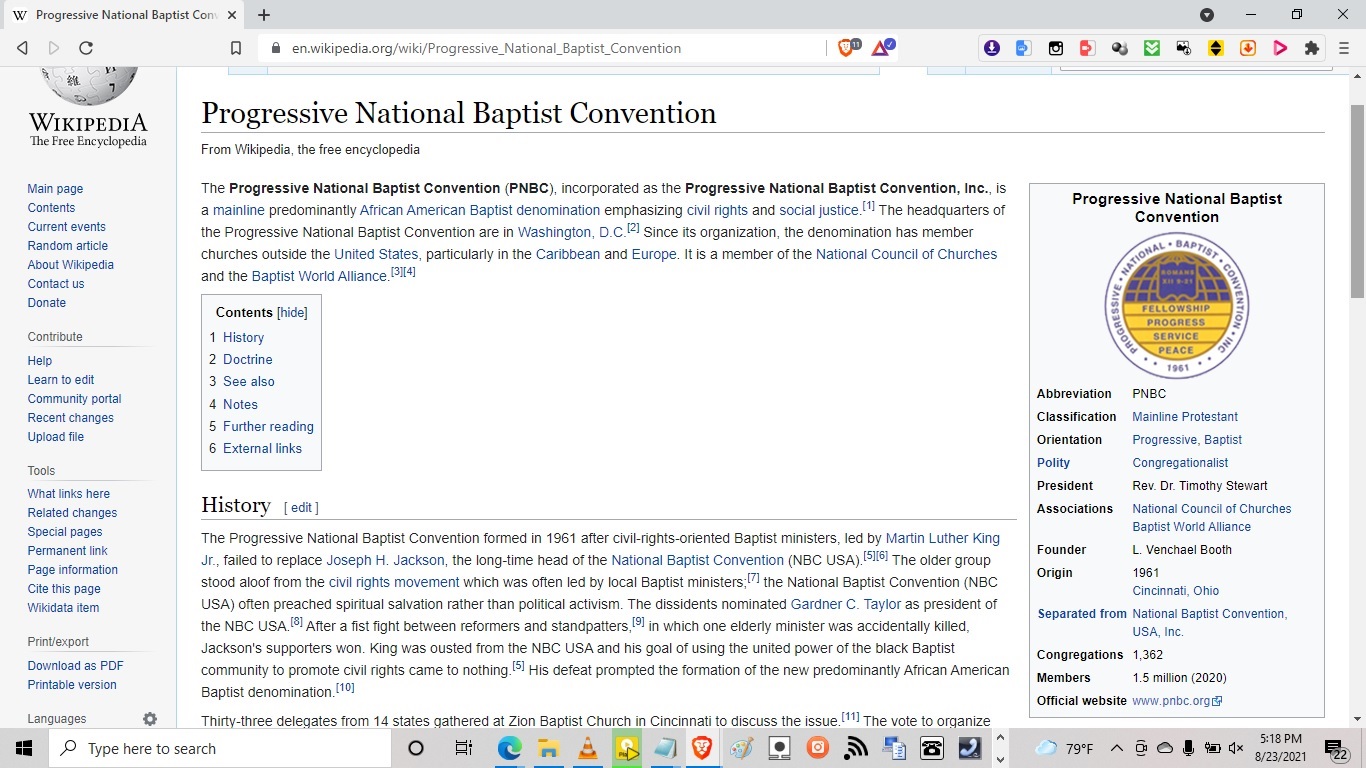This screenshot has width=1366, height=768.
Task: Click the red screen recorder extension icon
Action: pos(1087,48)
